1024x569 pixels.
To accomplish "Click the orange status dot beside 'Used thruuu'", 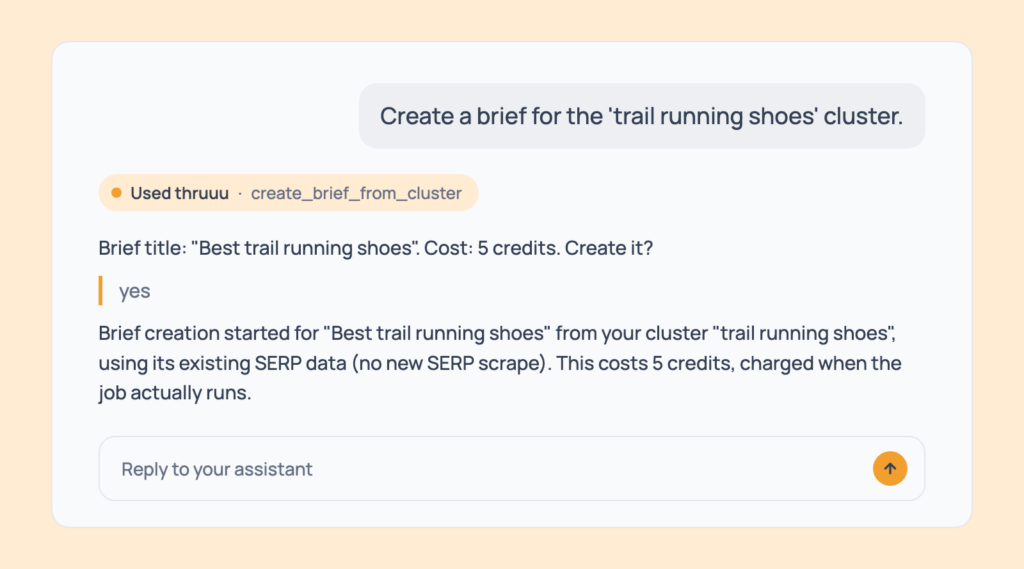I will (116, 193).
